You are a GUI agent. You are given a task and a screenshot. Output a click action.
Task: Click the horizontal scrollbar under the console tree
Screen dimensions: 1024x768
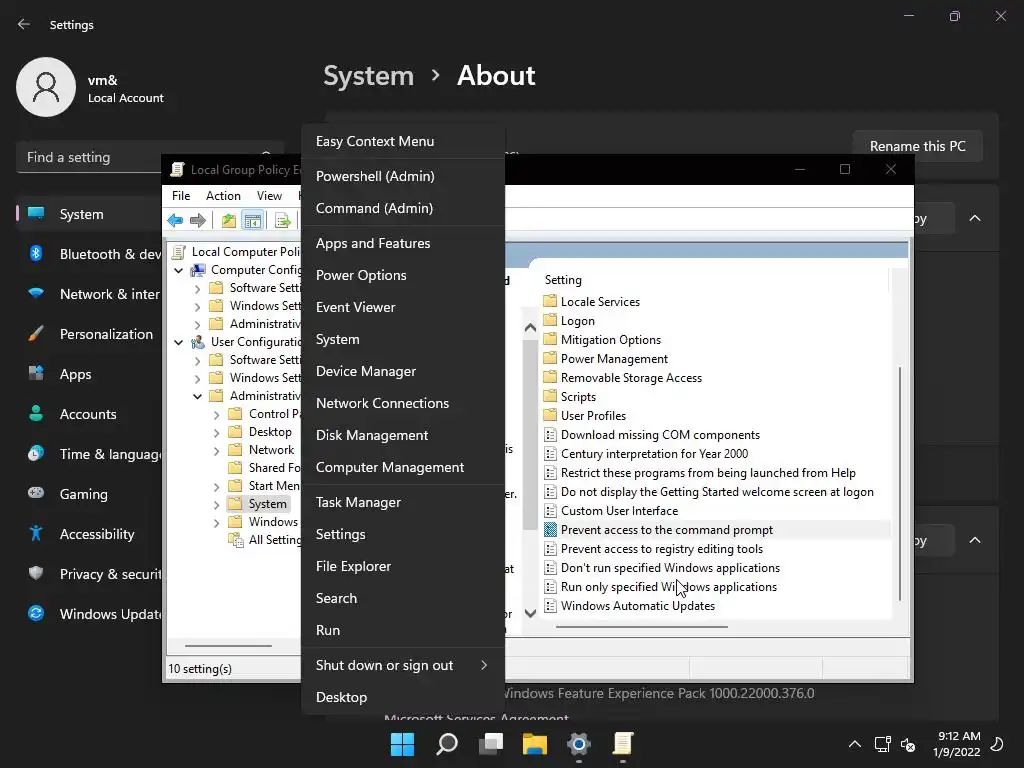click(228, 646)
